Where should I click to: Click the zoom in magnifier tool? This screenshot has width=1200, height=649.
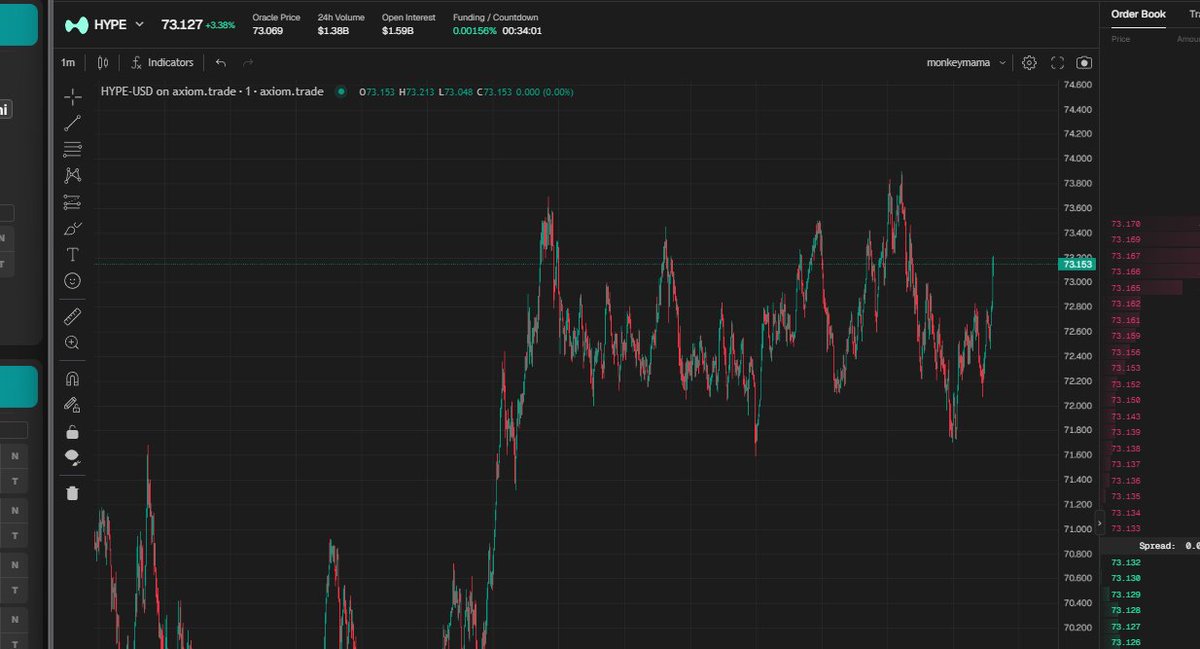72,342
